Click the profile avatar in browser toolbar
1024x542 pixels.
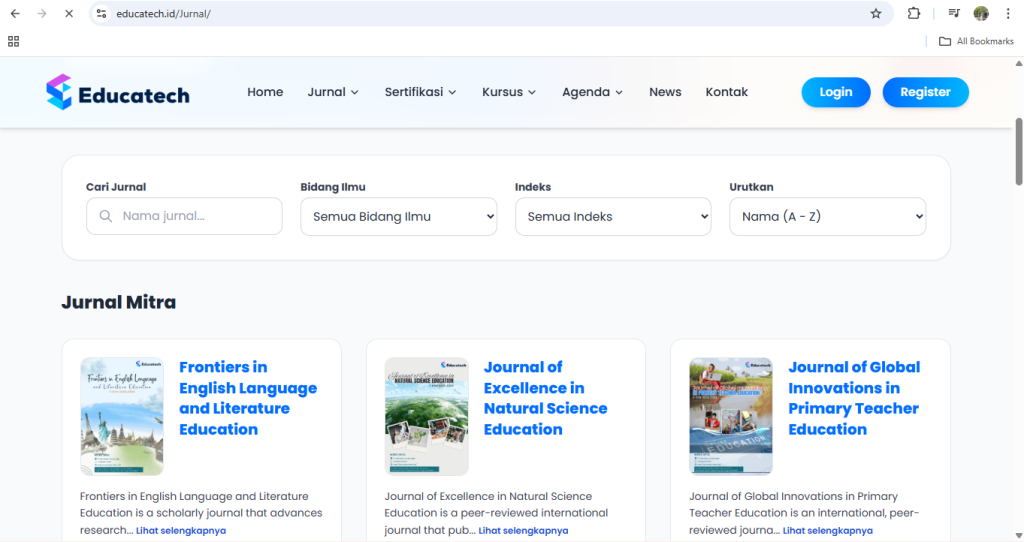click(981, 14)
